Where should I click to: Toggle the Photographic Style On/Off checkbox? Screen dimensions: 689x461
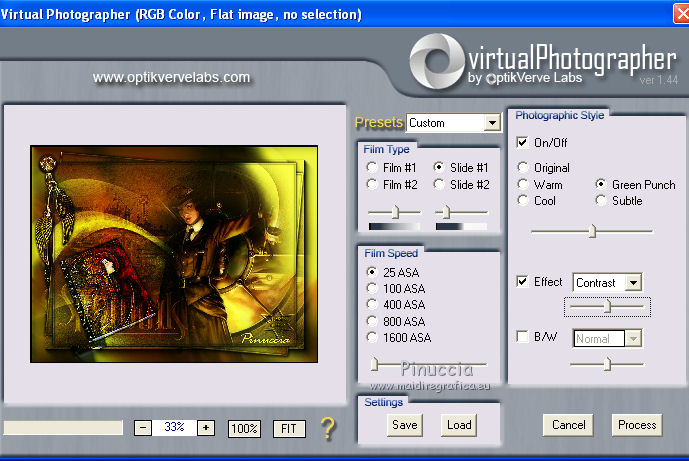pyautogui.click(x=522, y=142)
